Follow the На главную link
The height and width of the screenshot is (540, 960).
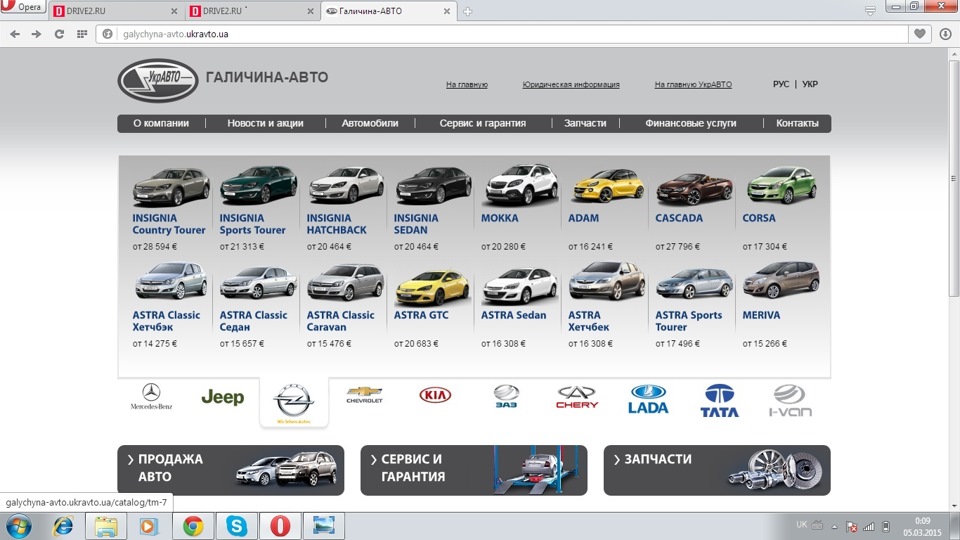467,84
